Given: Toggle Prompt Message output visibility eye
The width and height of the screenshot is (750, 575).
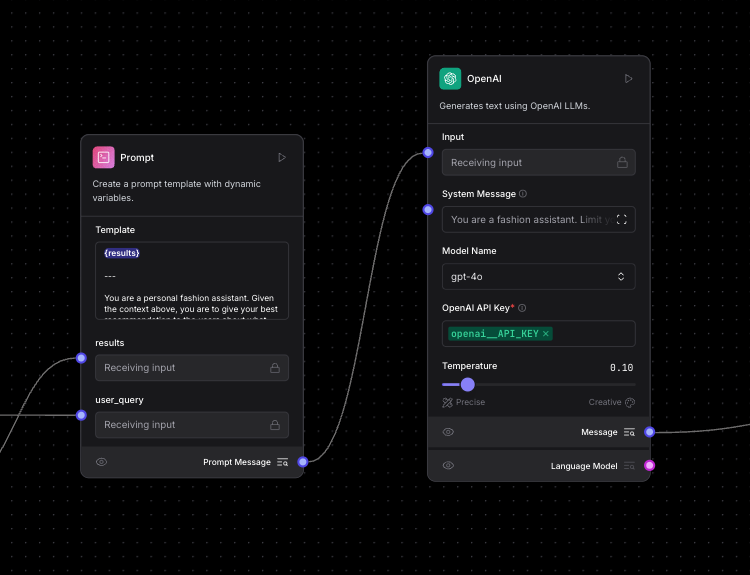Looking at the screenshot, I should point(101,462).
